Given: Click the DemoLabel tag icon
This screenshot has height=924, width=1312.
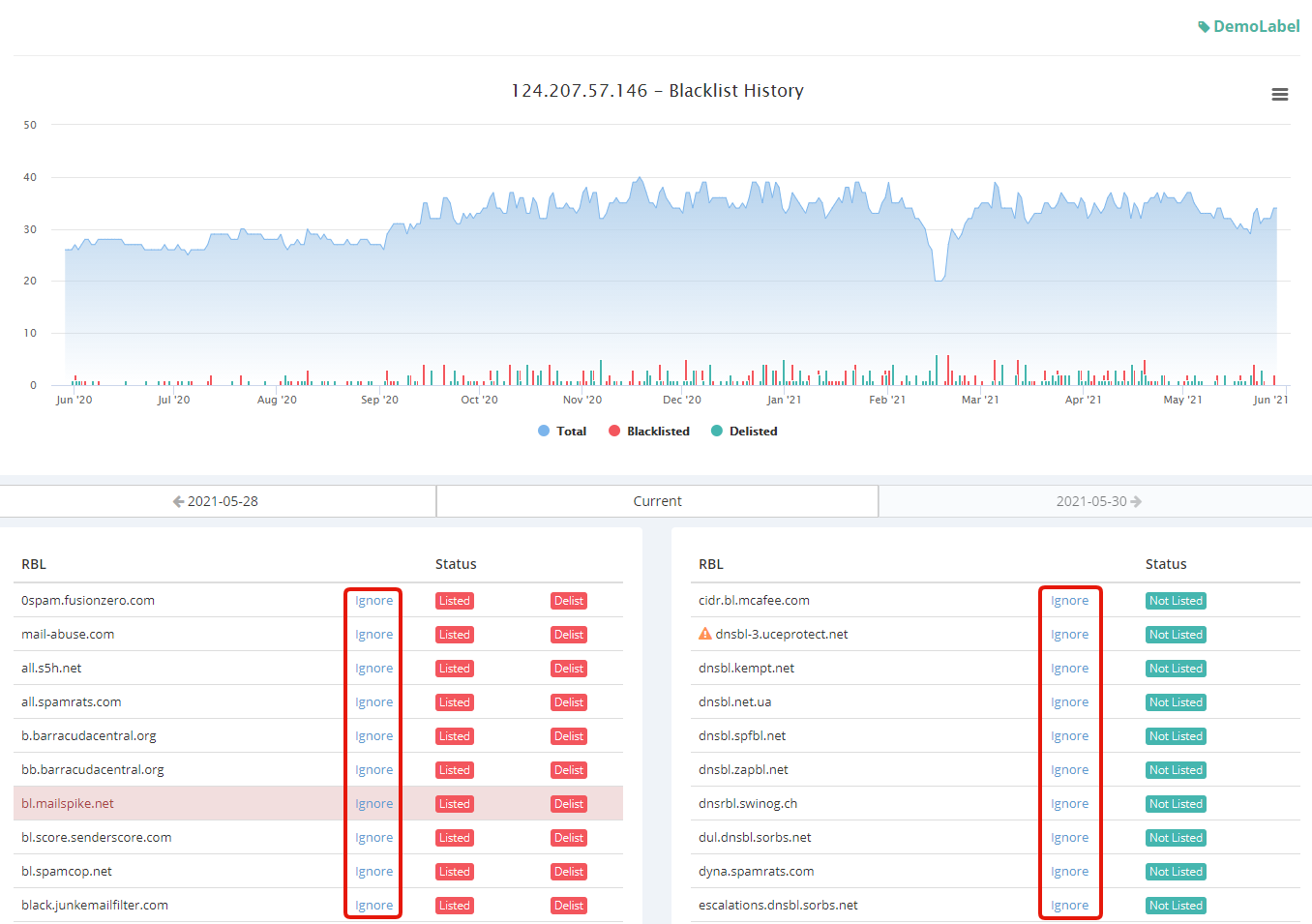Looking at the screenshot, I should (x=1204, y=27).
